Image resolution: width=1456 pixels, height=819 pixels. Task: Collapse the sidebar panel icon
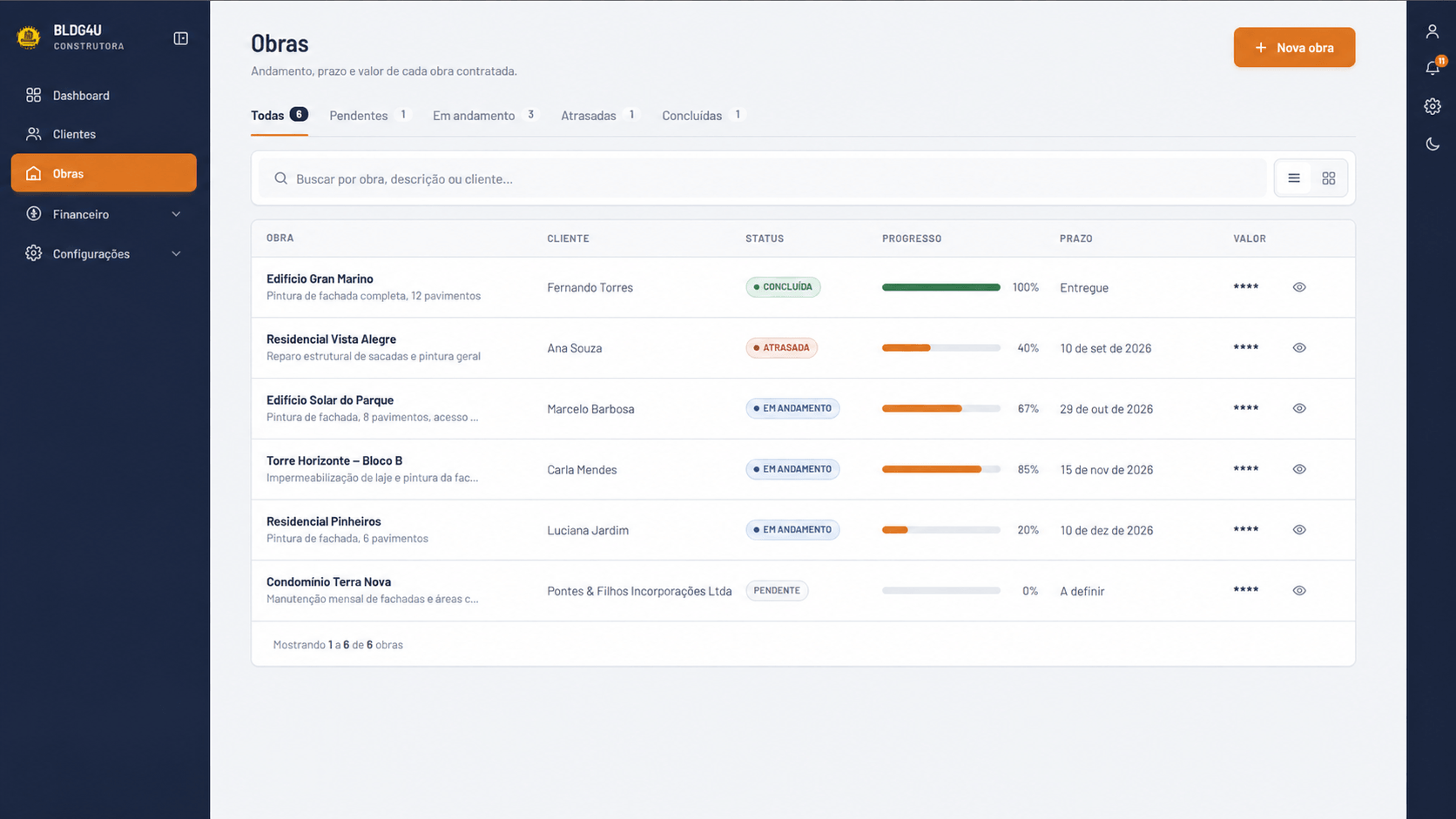coord(181,38)
